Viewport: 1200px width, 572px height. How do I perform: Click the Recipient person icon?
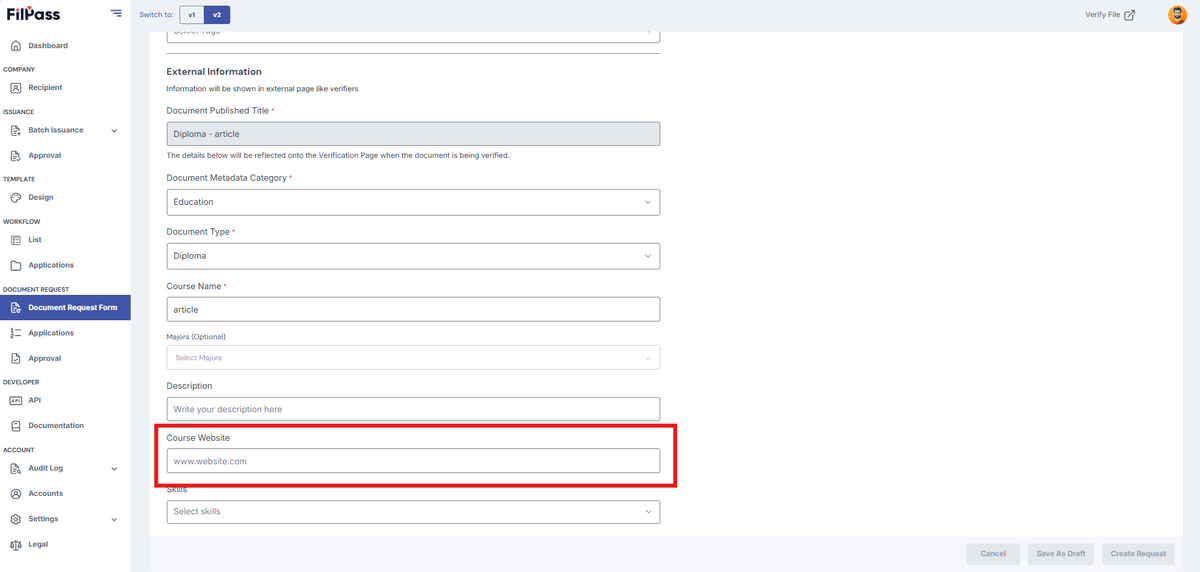16,88
